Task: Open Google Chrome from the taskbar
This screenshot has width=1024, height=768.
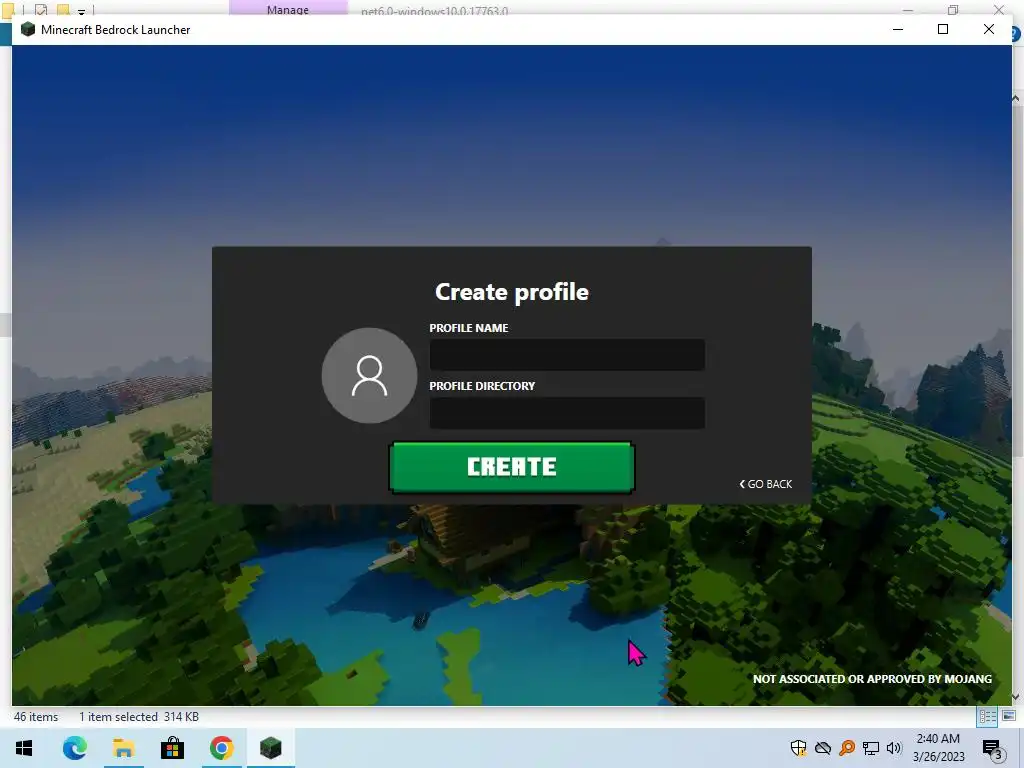Action: [x=221, y=748]
